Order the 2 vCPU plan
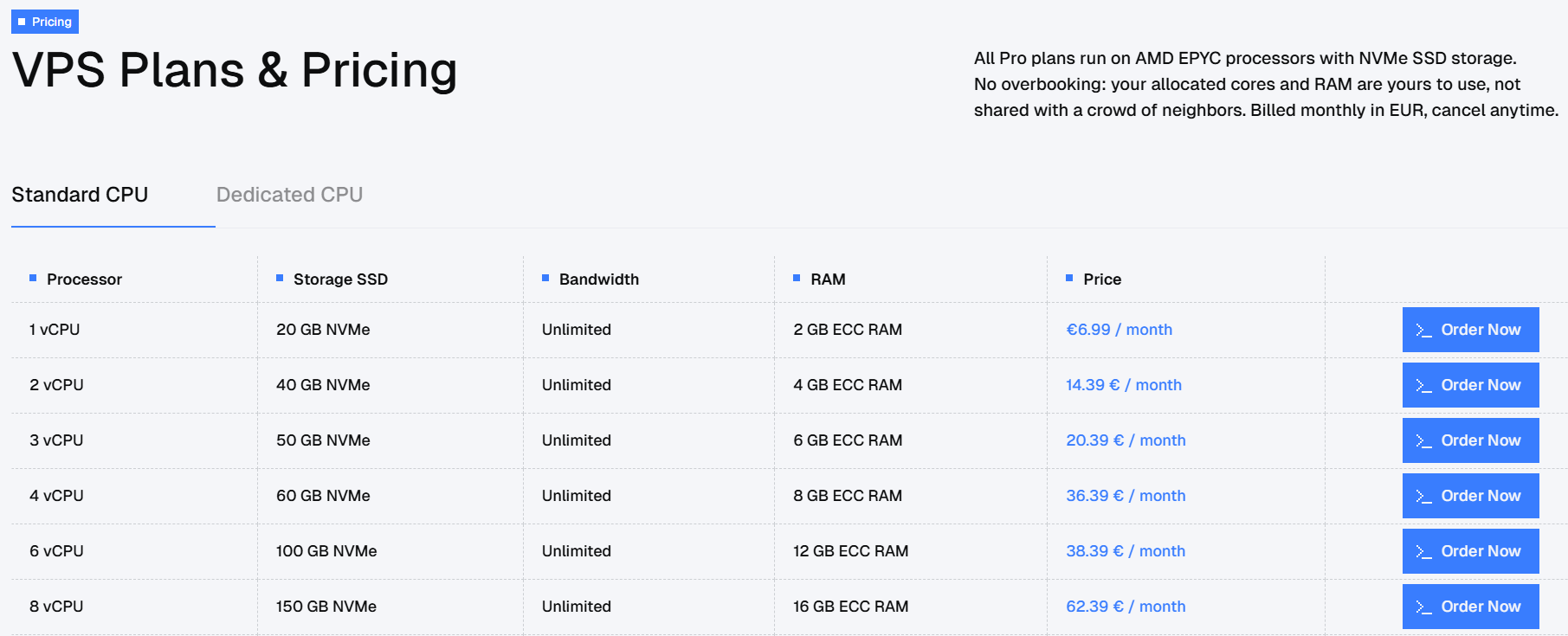 pyautogui.click(x=1470, y=385)
